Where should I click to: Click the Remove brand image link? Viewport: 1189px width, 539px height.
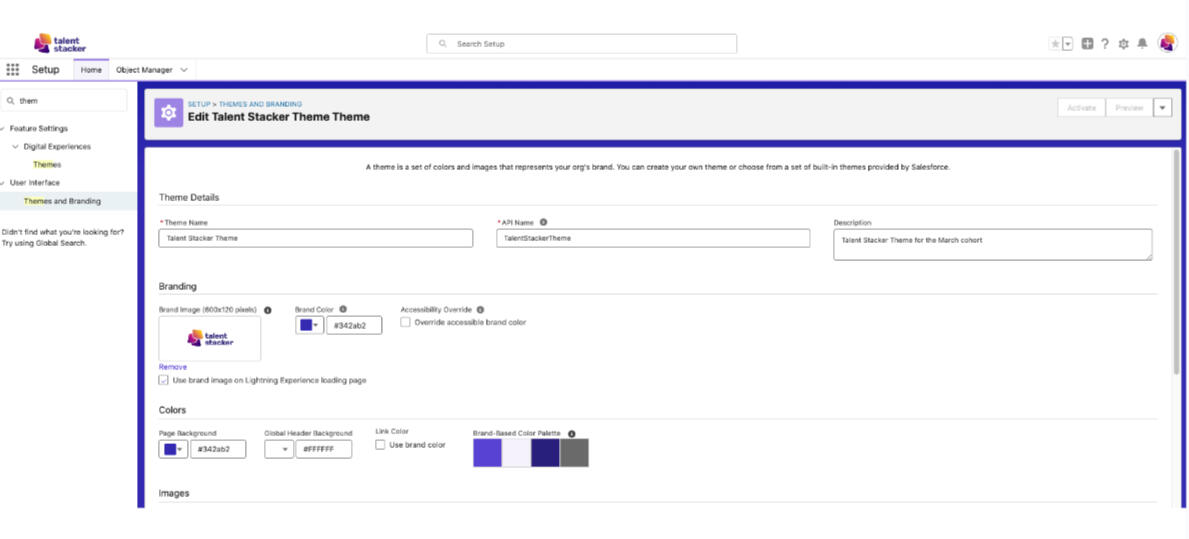pyautogui.click(x=172, y=367)
